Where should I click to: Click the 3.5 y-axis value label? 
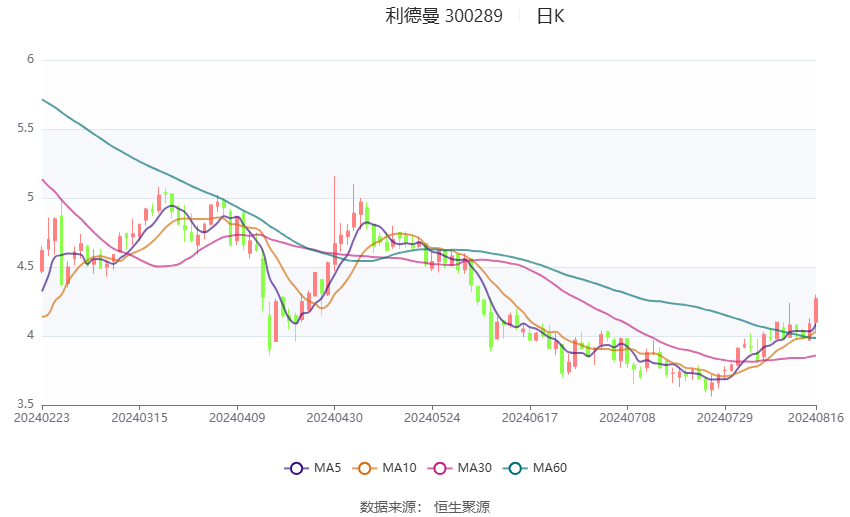click(x=25, y=404)
